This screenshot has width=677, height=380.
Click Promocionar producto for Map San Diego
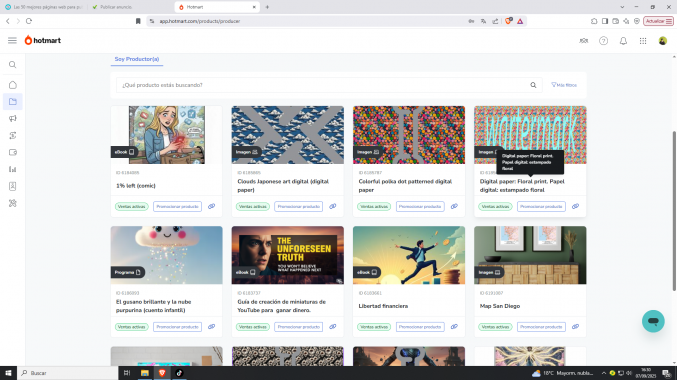click(x=541, y=327)
